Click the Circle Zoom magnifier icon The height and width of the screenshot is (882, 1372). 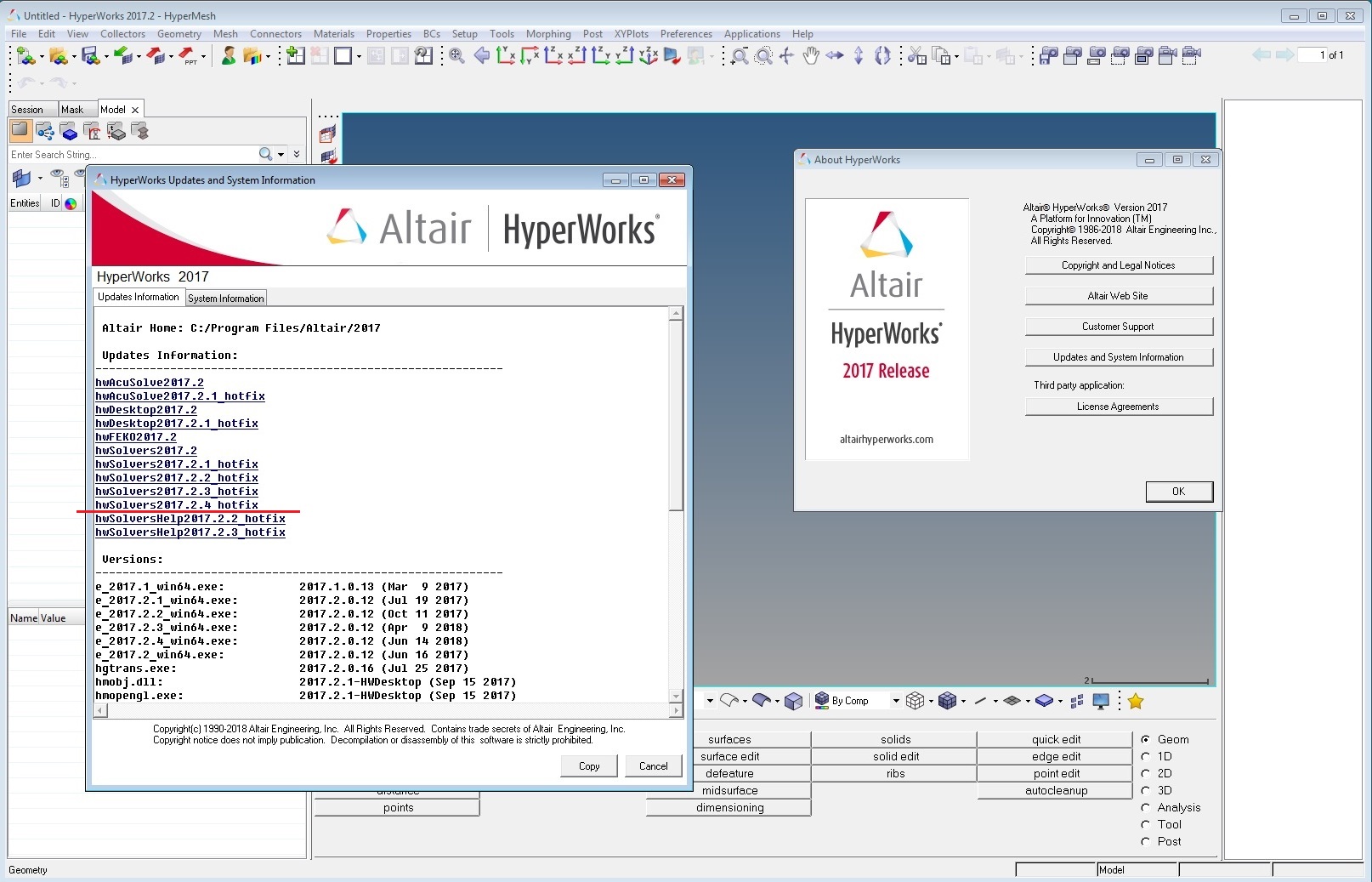763,56
